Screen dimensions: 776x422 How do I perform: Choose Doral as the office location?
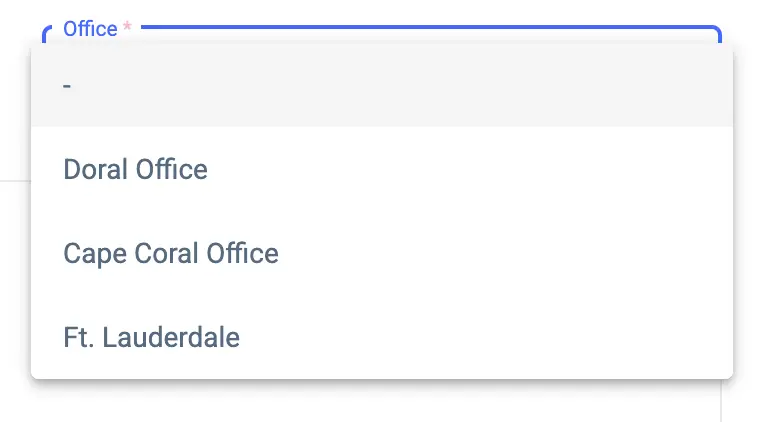[136, 169]
